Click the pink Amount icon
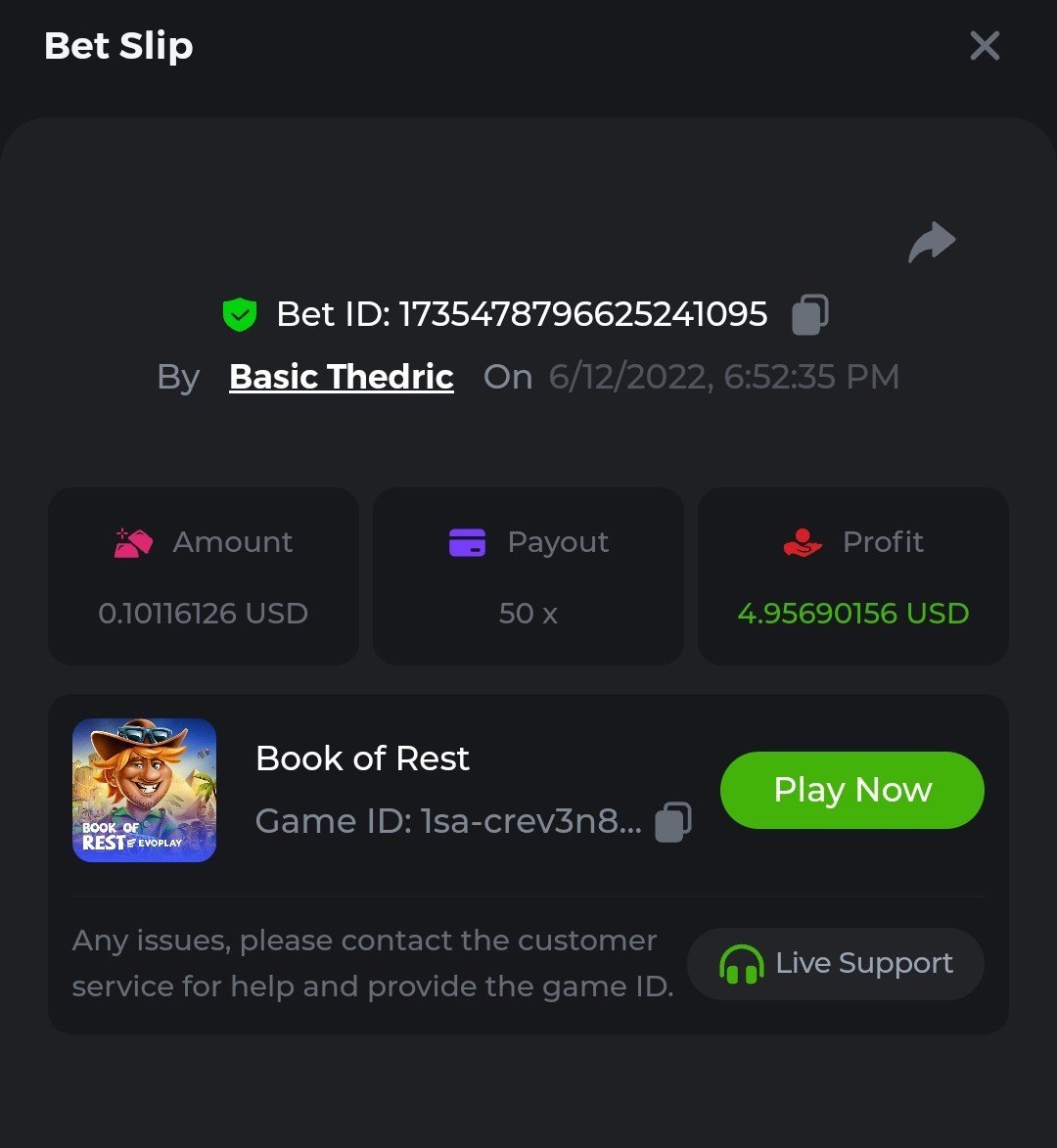Image resolution: width=1057 pixels, height=1148 pixels. pos(133,542)
